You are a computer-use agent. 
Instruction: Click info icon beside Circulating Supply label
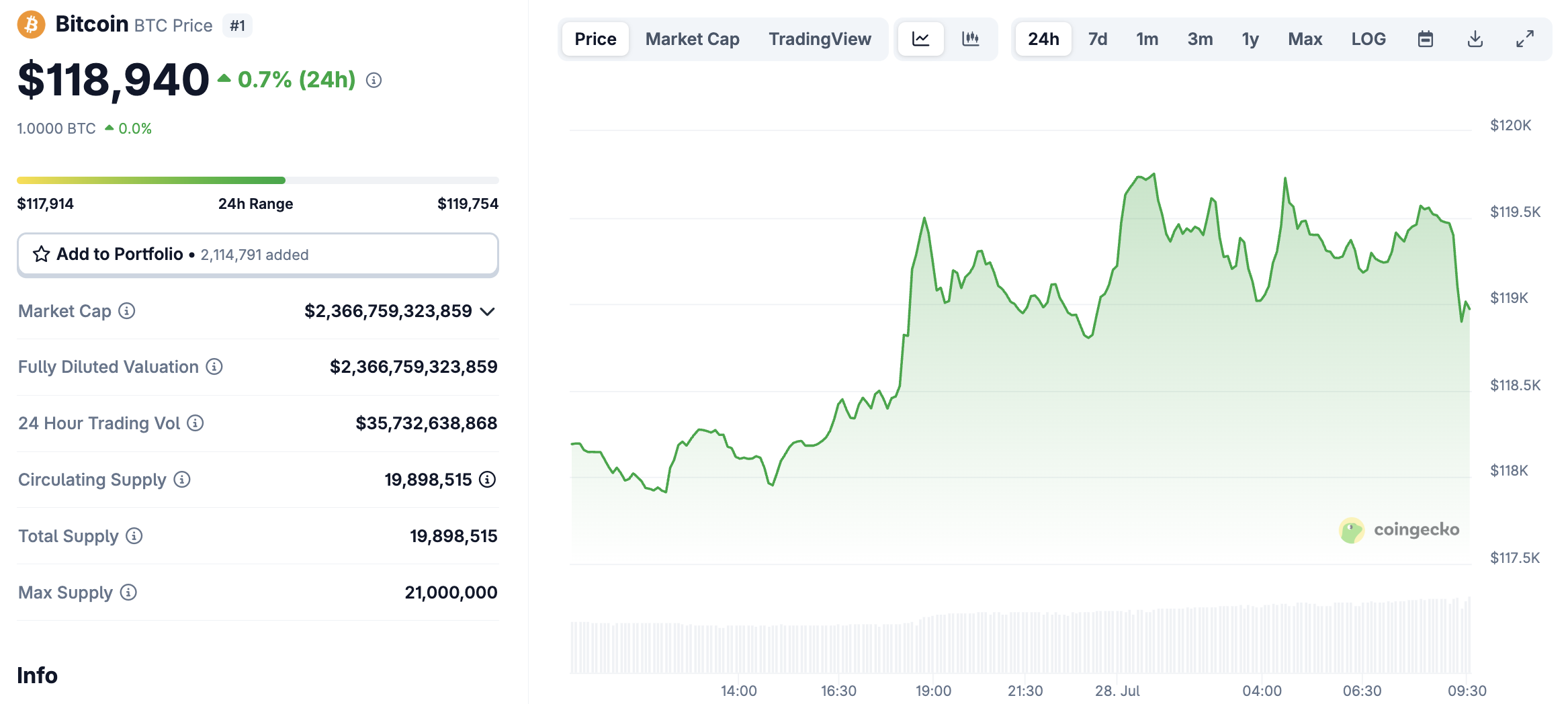point(182,480)
